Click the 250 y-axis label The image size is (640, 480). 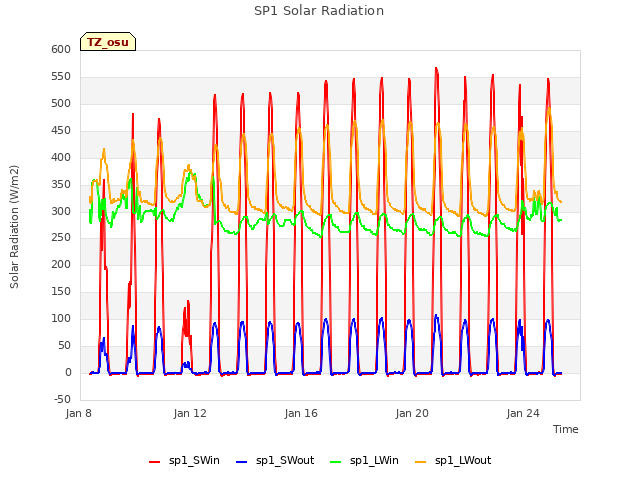click(x=61, y=238)
